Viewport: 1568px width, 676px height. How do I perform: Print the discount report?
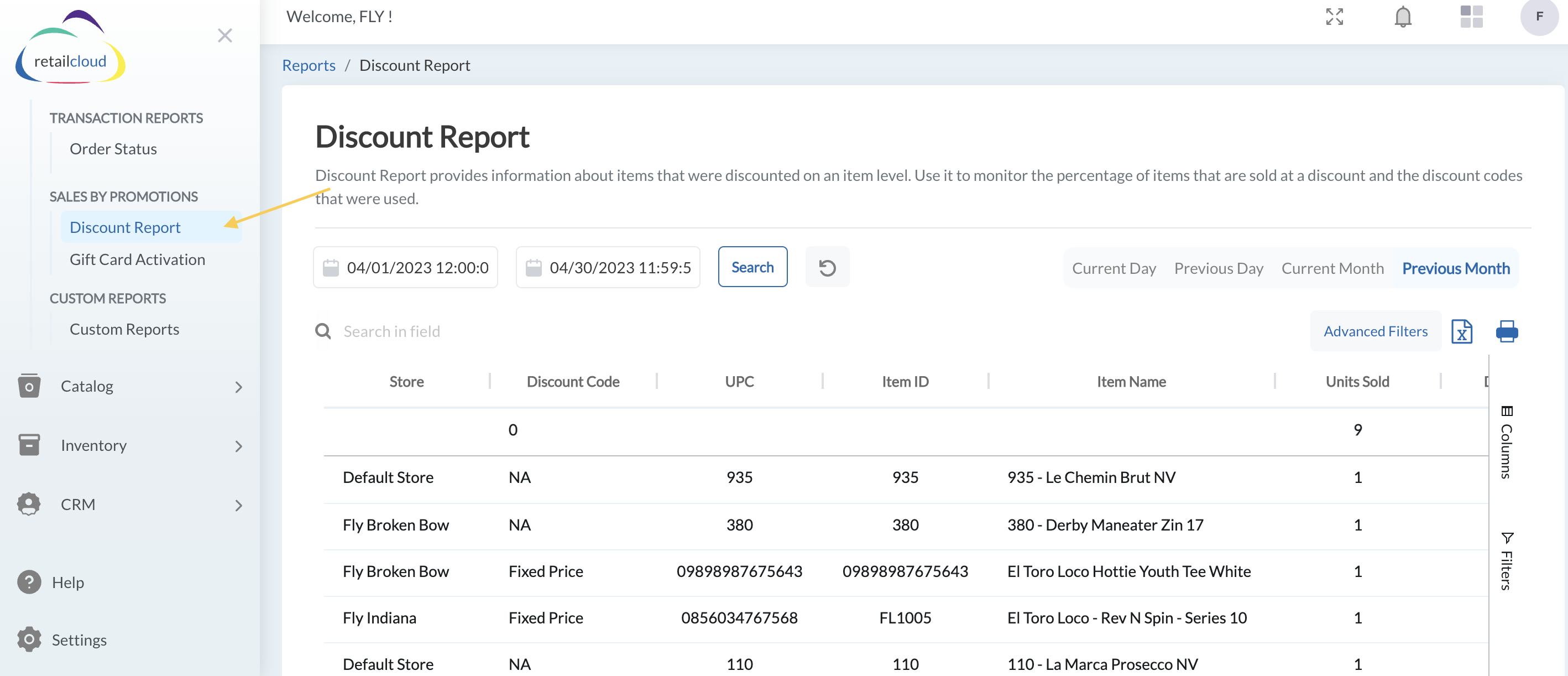(x=1507, y=331)
